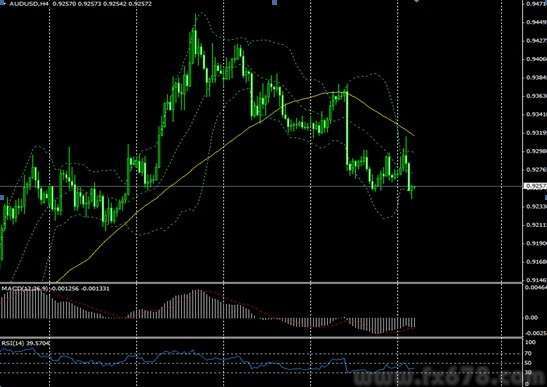547x387 pixels.
Task: Click the current price label on price axis
Action: [x=535, y=186]
